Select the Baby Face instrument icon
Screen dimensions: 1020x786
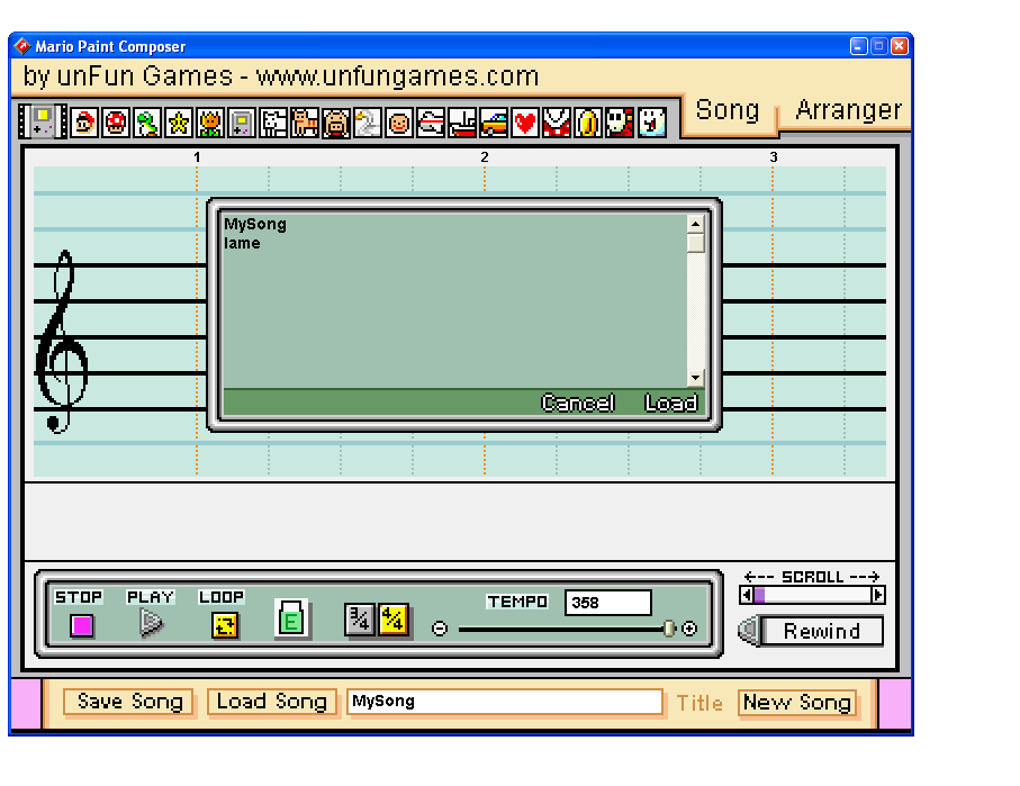(399, 122)
